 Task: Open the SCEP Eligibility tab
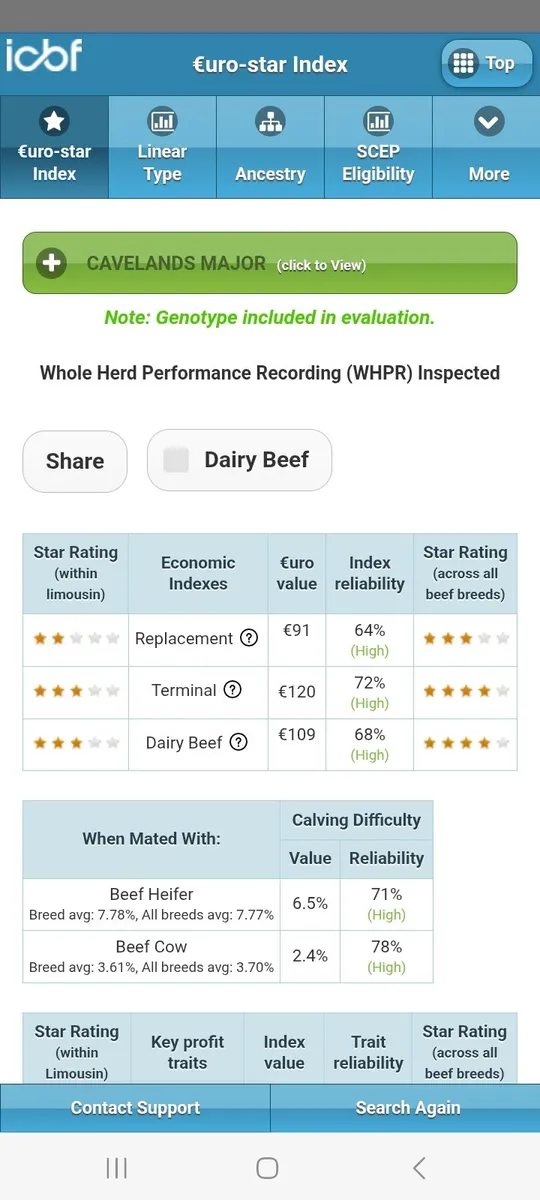click(378, 147)
